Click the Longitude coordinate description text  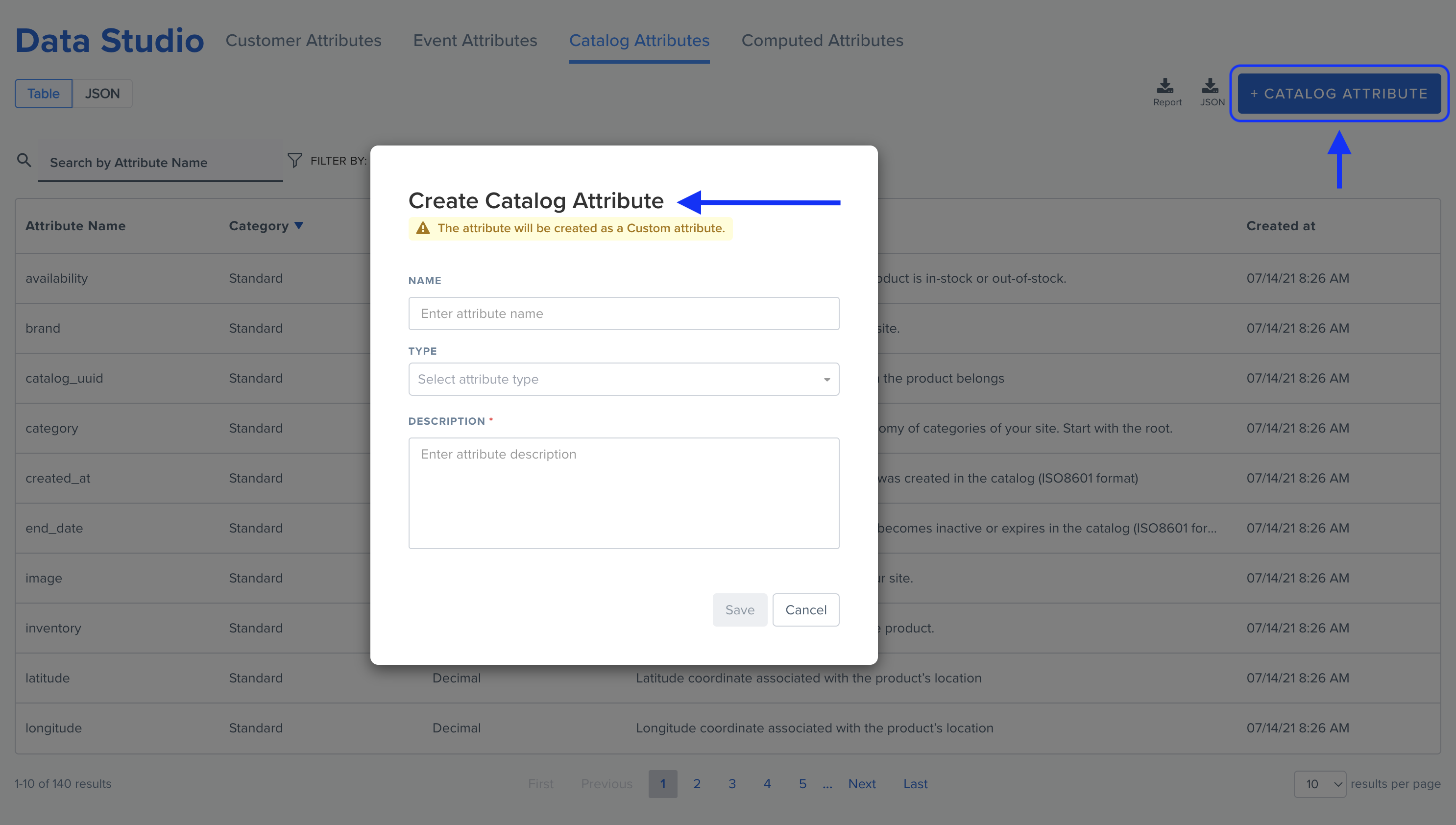(814, 728)
